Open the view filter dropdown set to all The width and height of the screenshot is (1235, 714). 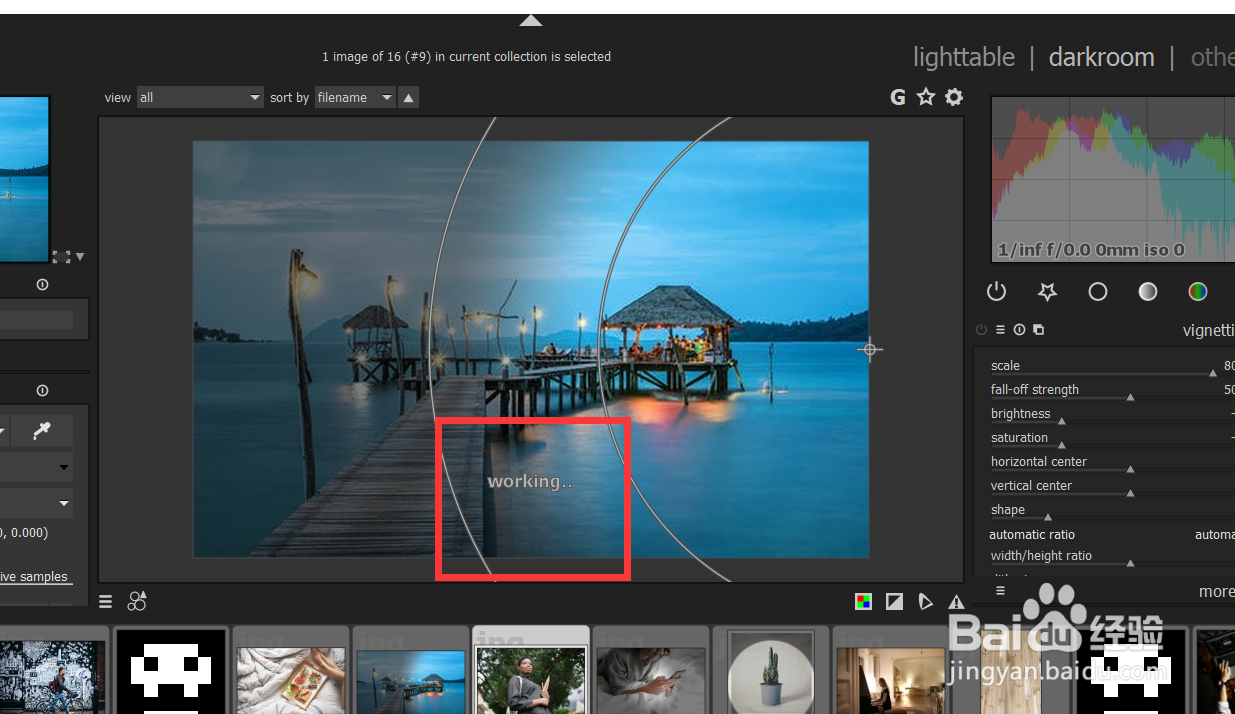pyautogui.click(x=200, y=97)
